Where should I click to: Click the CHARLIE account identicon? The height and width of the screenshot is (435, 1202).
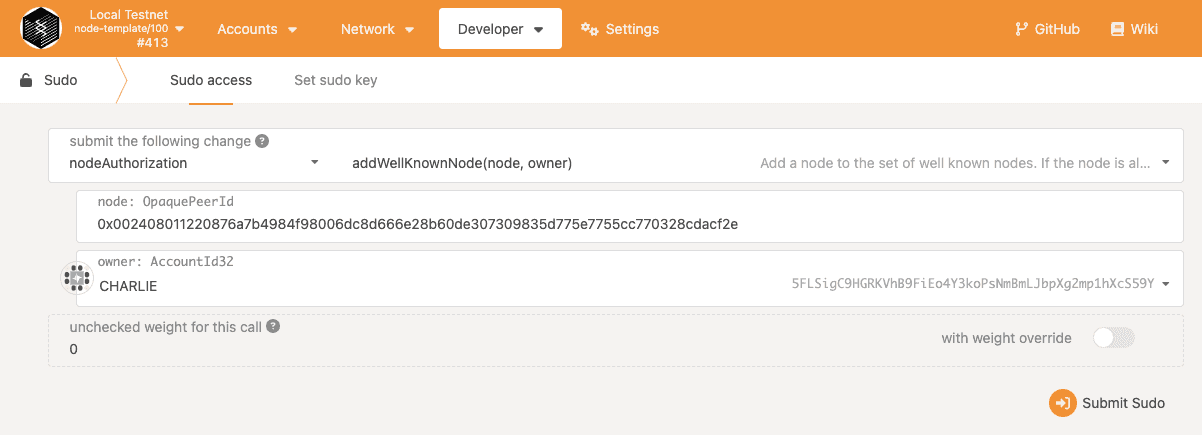click(x=77, y=277)
